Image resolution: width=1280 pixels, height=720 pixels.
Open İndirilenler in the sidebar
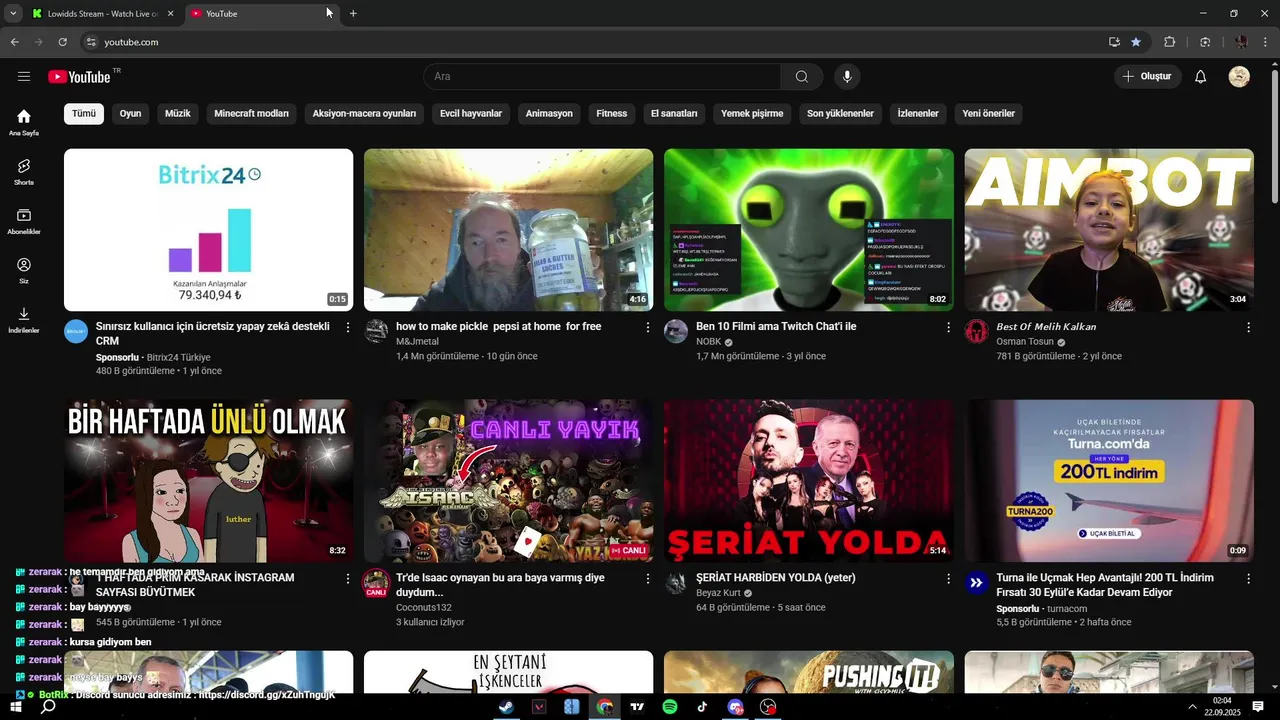coord(24,321)
